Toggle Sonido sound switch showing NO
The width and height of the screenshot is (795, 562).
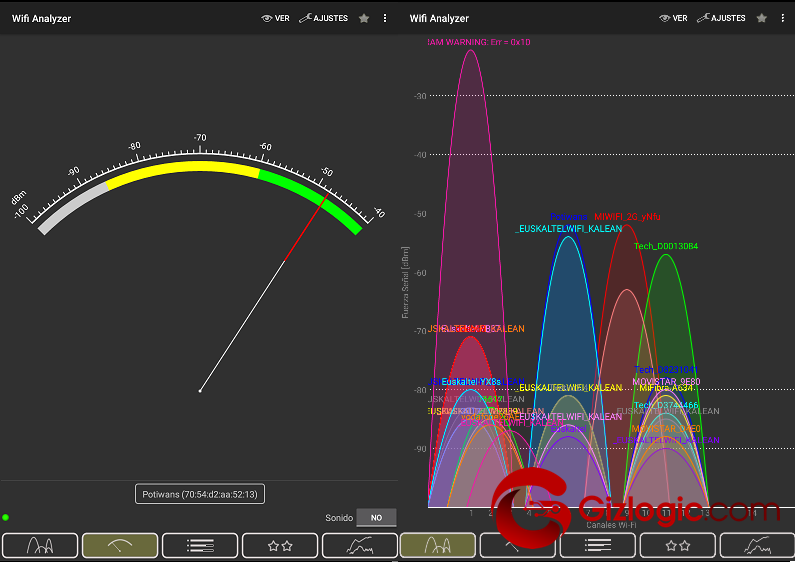(x=376, y=518)
